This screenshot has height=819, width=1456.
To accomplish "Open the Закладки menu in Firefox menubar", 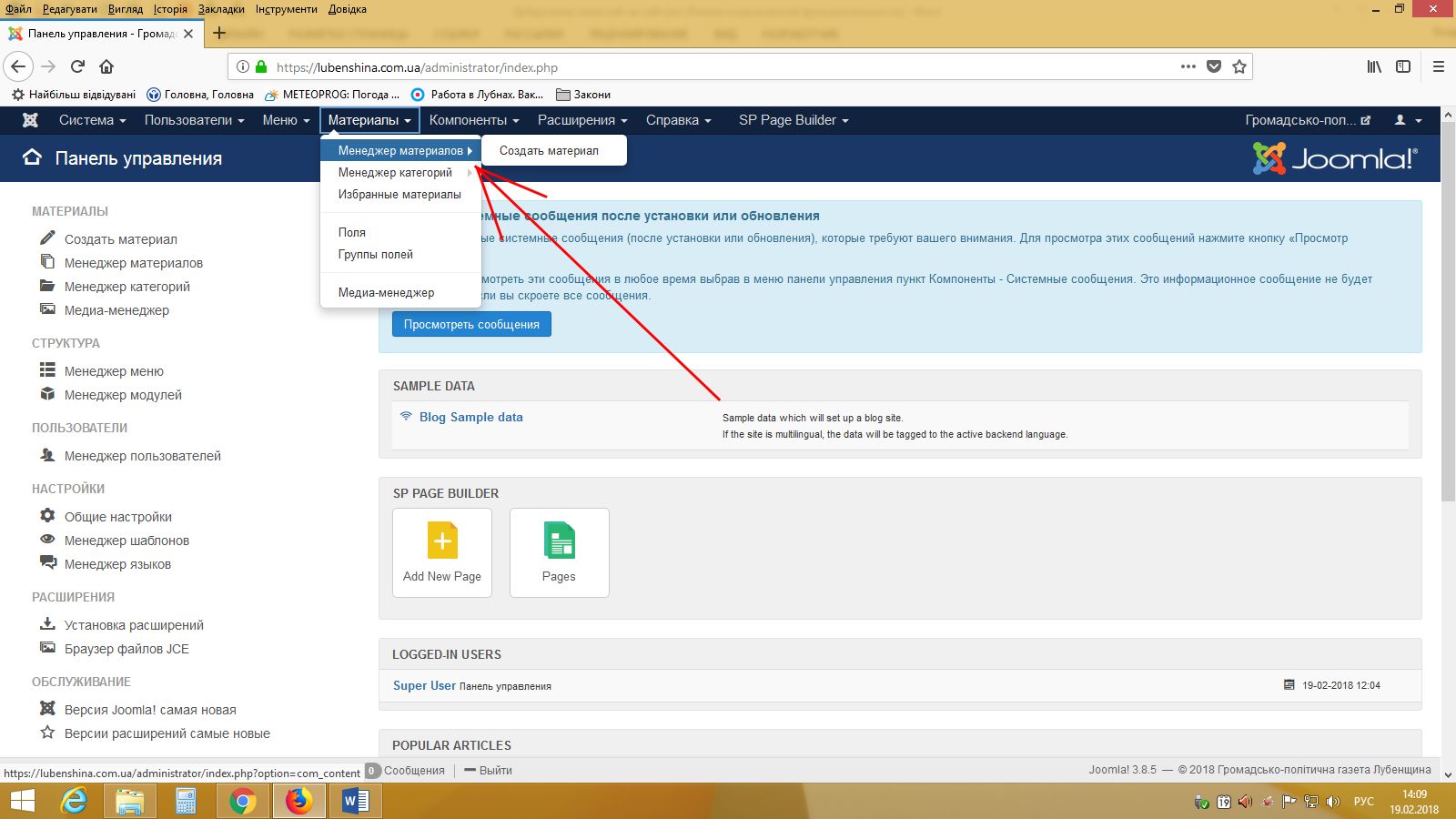I will click(x=221, y=9).
